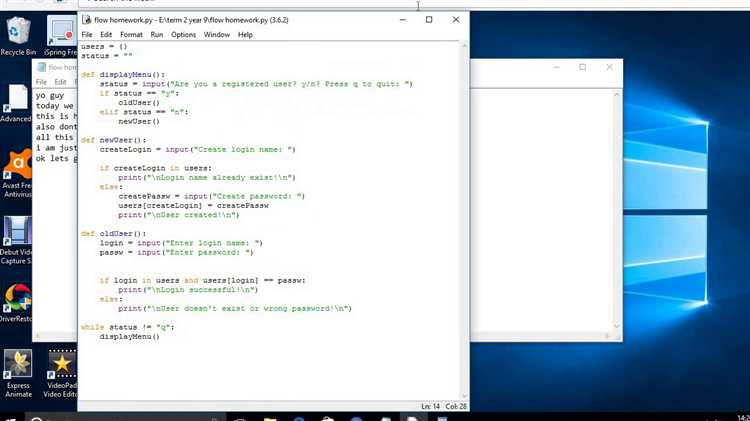Maximize the flow homework.py window
Screen dimensions: 750x421
point(429,20)
